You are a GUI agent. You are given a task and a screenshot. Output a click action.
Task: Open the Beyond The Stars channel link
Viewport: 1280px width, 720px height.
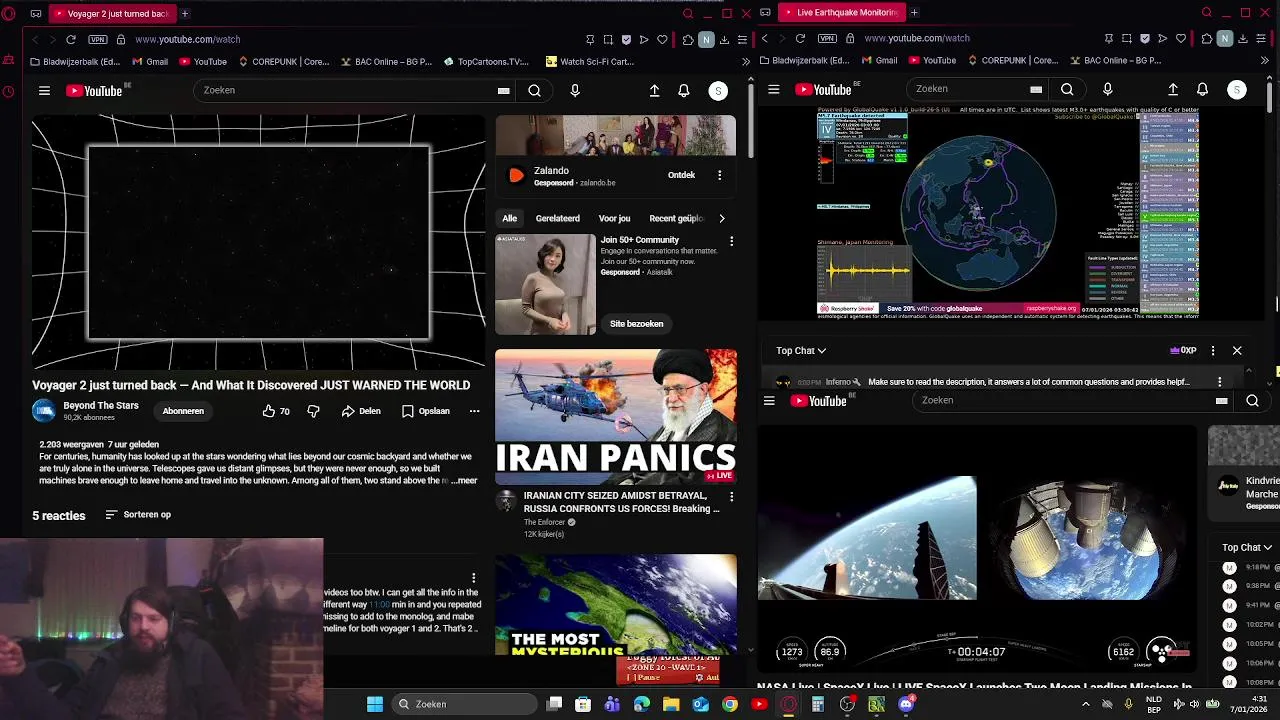(101, 405)
